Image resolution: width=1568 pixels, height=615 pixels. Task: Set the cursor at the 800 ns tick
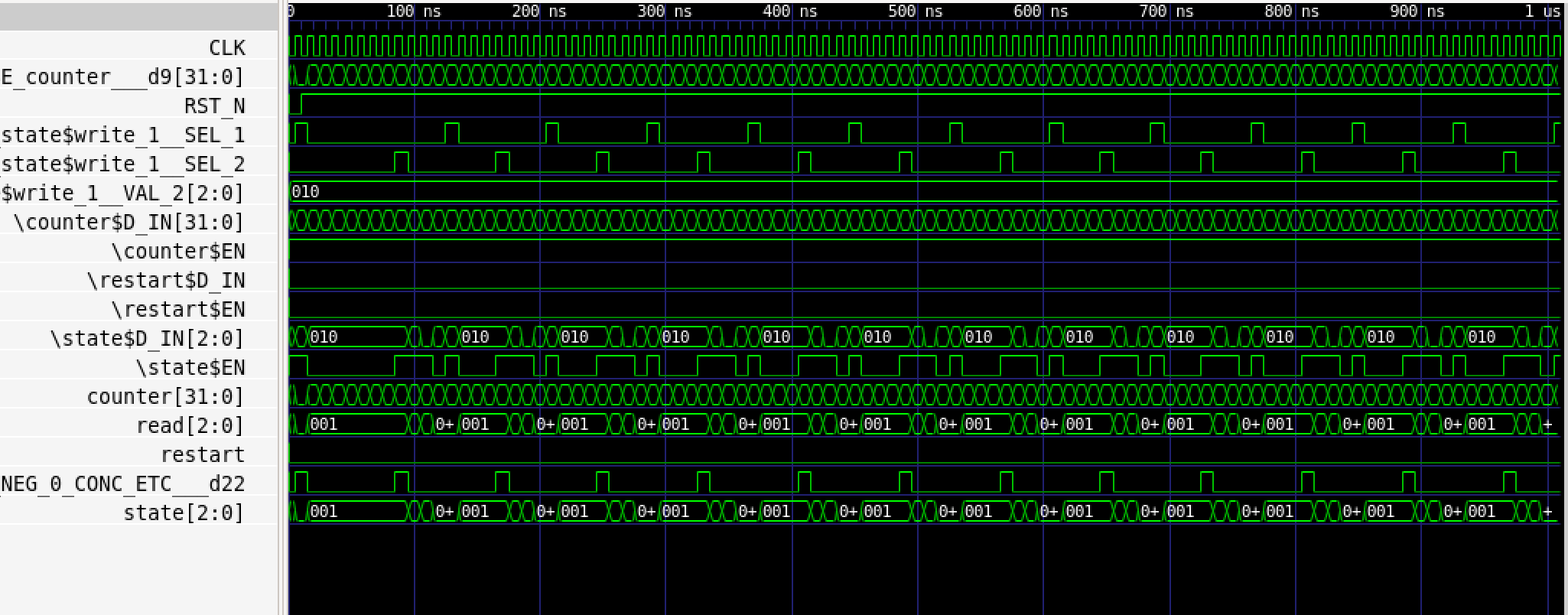point(1295,11)
